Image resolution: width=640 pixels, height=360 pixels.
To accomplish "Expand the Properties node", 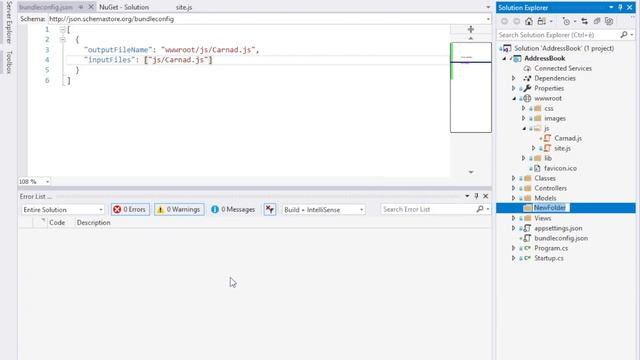I will click(x=514, y=88).
